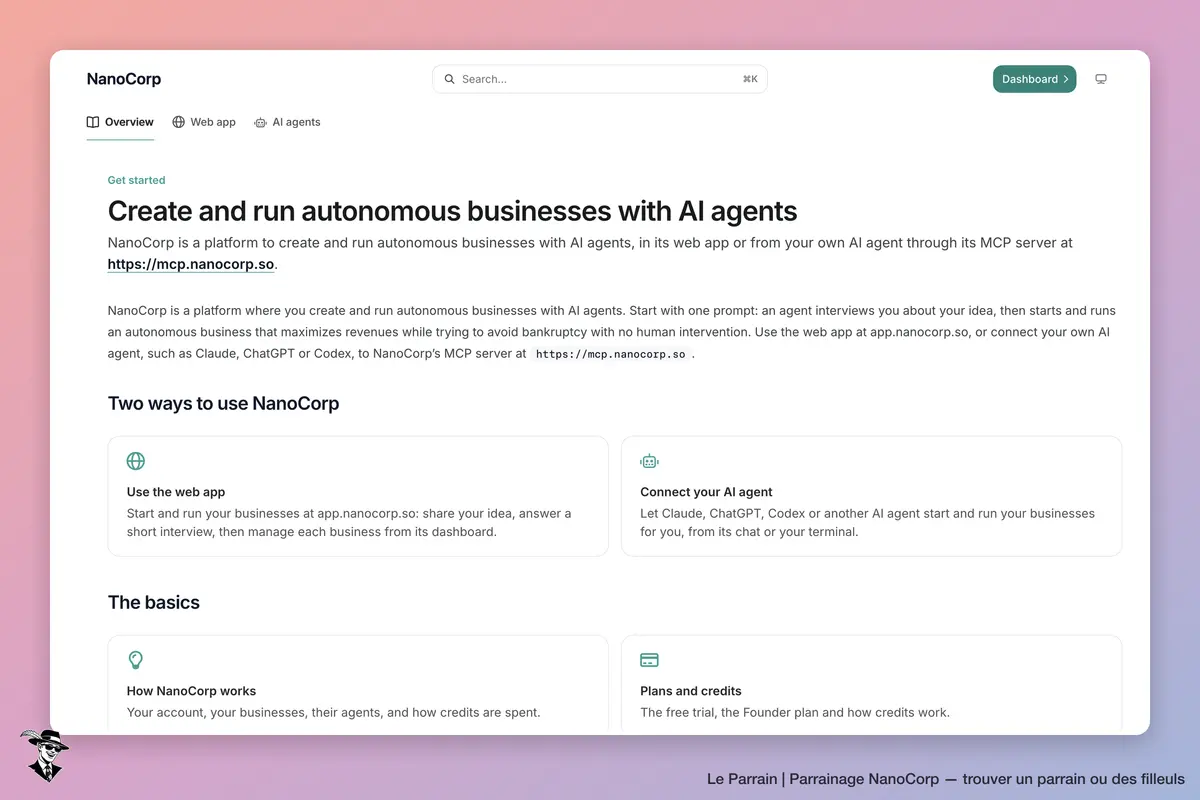This screenshot has width=1200, height=800.
Task: Open the "Use the web app" card title
Action: point(176,492)
